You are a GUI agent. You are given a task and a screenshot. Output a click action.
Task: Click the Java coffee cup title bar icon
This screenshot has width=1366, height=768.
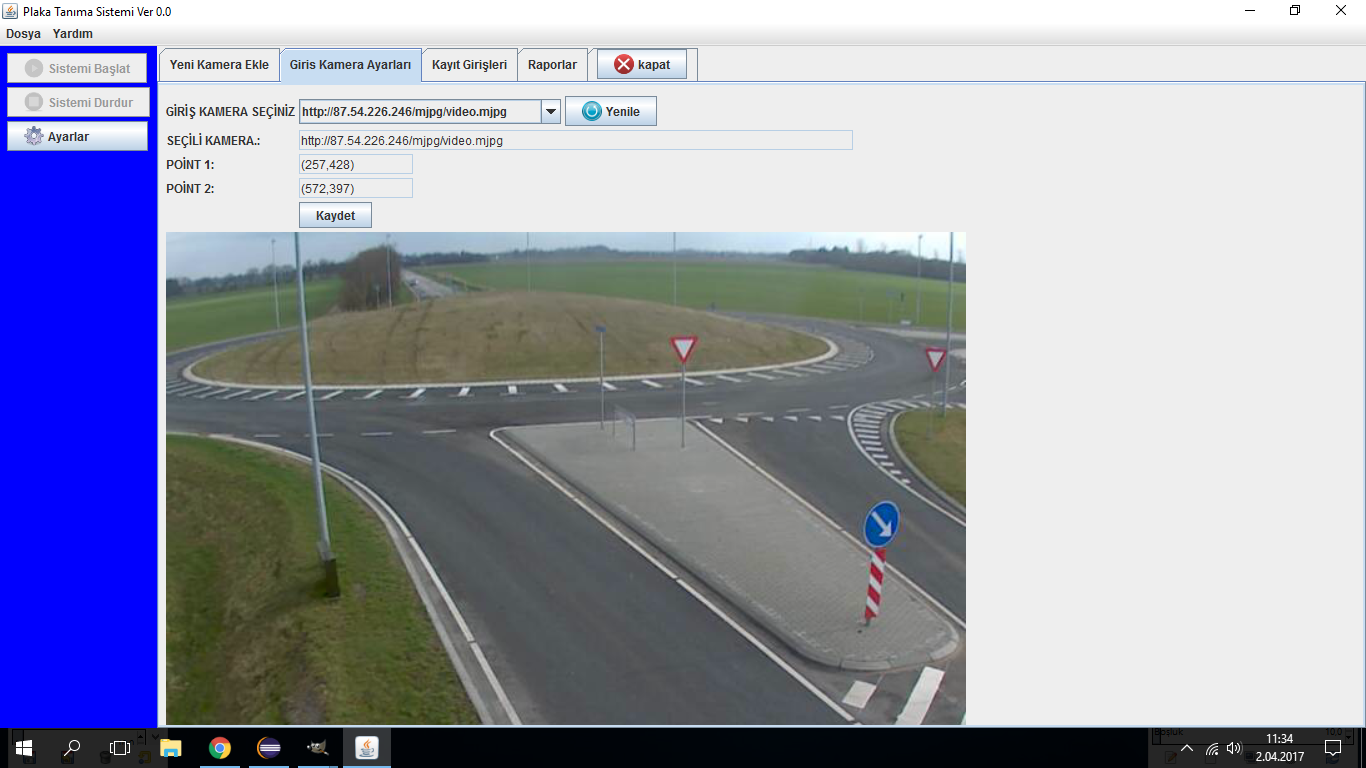10,11
